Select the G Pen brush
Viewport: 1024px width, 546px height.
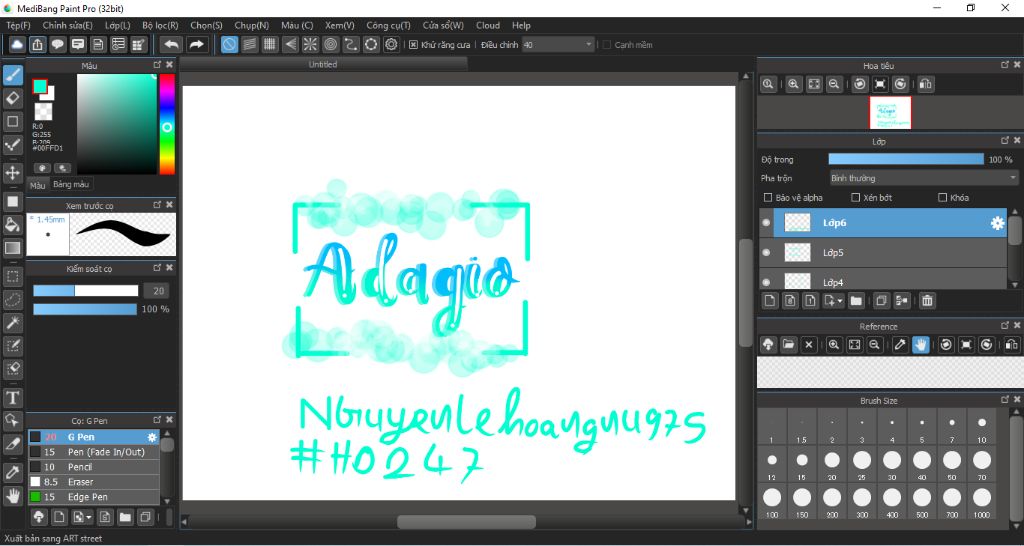93,437
